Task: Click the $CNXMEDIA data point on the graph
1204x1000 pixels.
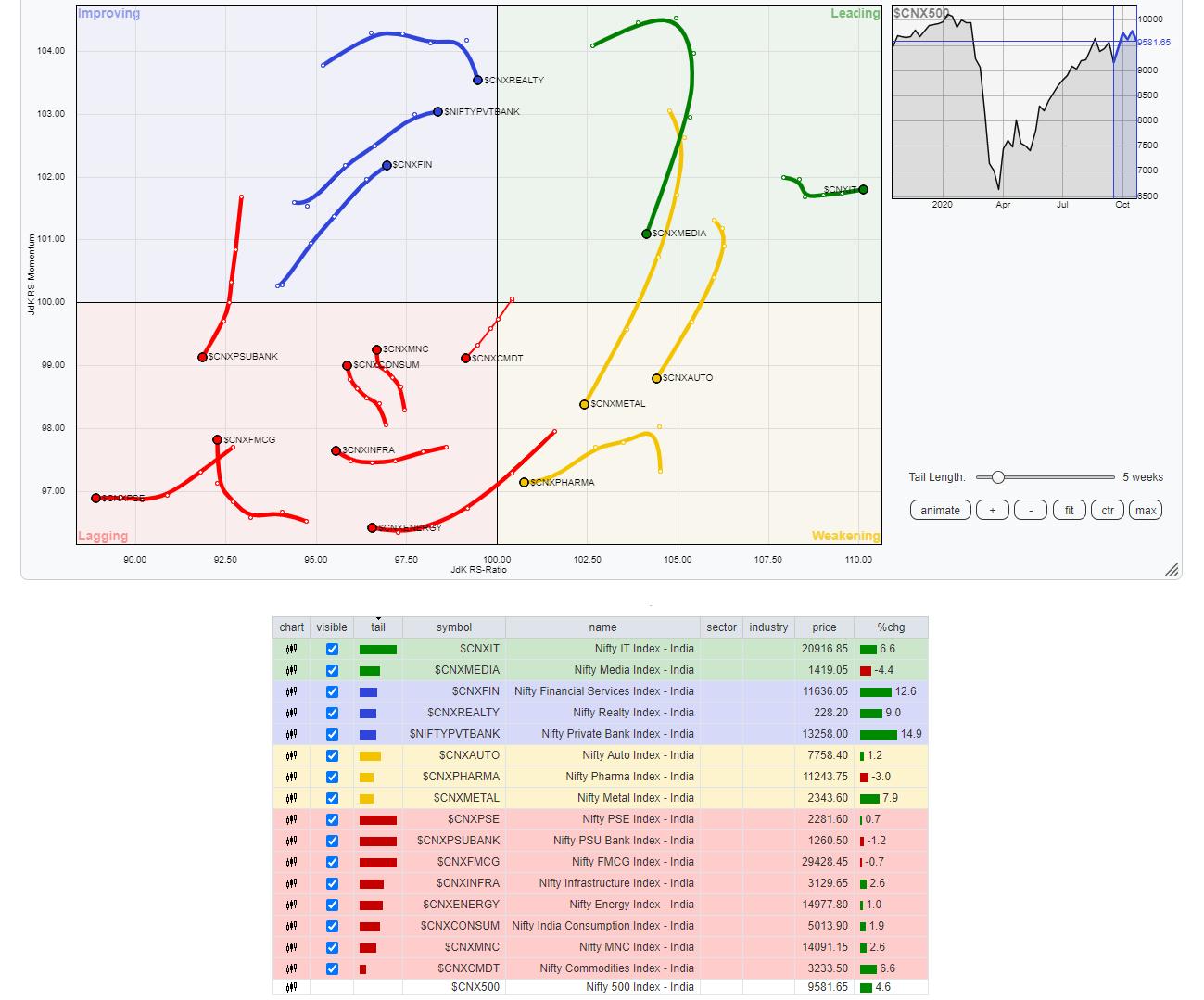Action: tap(647, 234)
